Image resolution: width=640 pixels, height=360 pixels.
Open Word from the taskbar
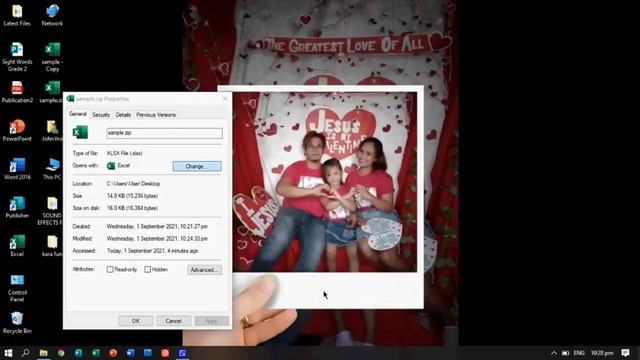coord(130,353)
